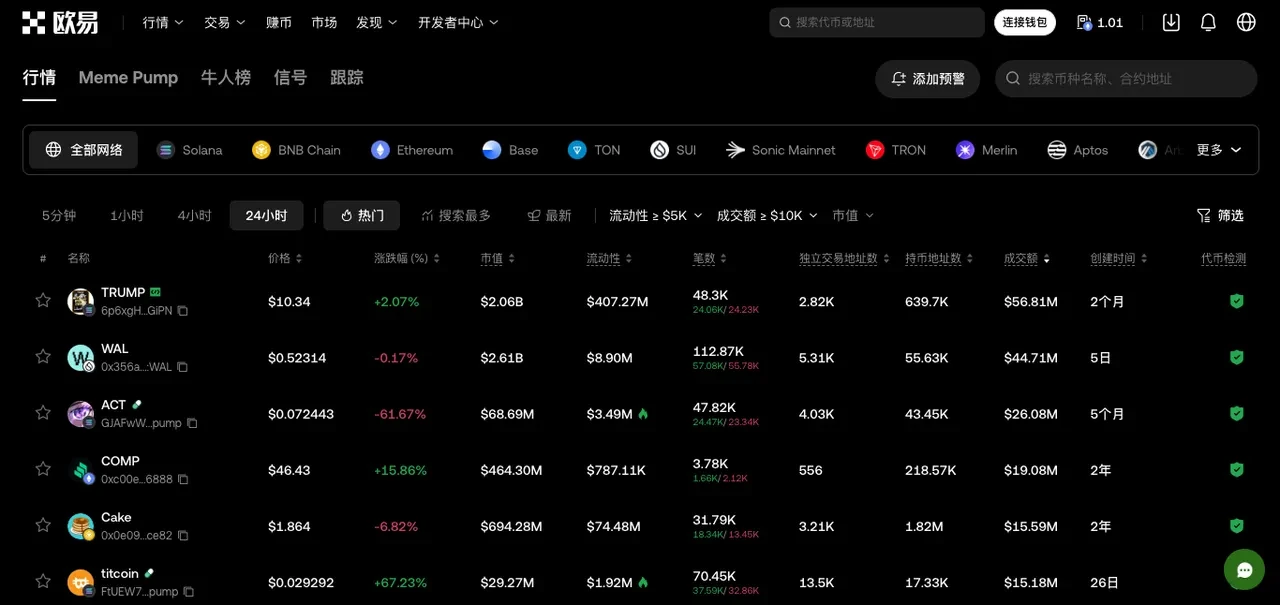Image resolution: width=1280 pixels, height=605 pixels.
Task: Focus the 搜索币种名称、合约地址 search field
Action: pyautogui.click(x=1126, y=78)
